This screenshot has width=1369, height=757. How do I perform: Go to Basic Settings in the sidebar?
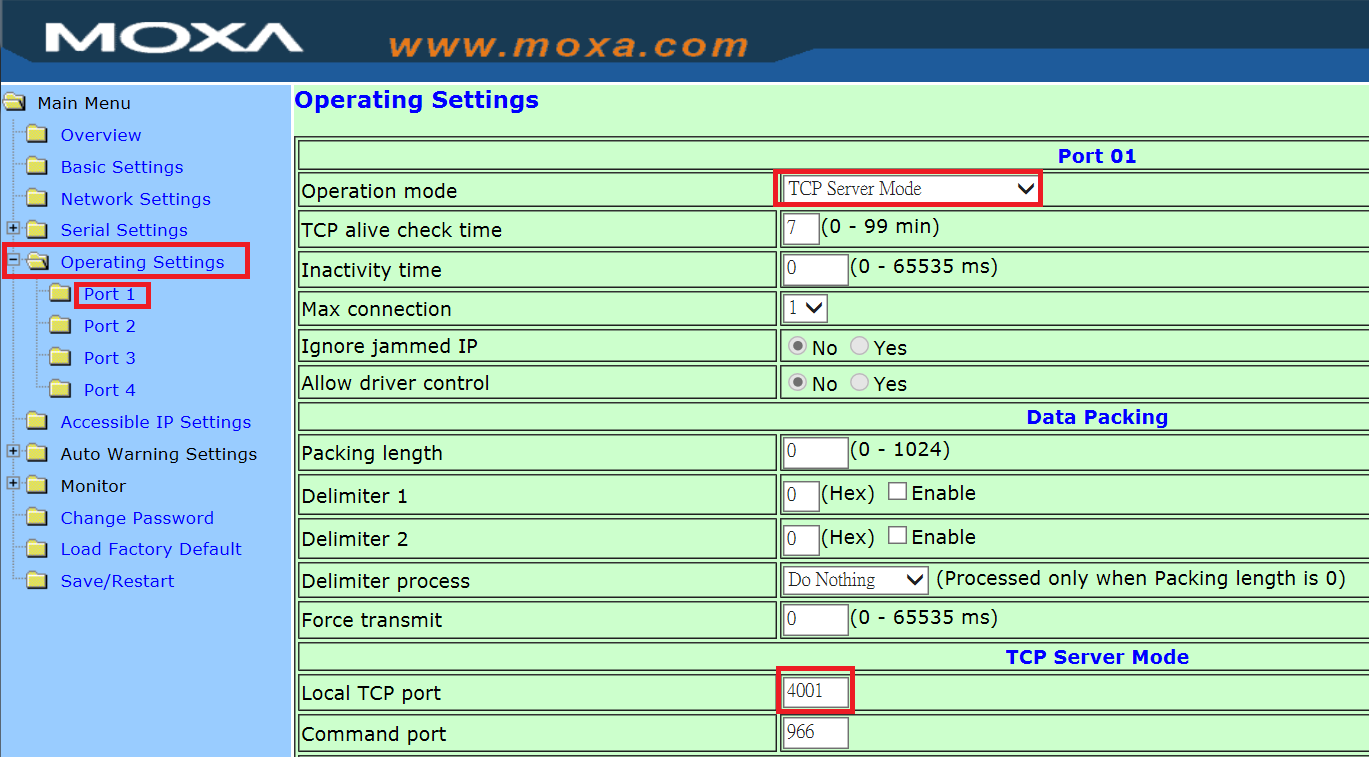121,166
